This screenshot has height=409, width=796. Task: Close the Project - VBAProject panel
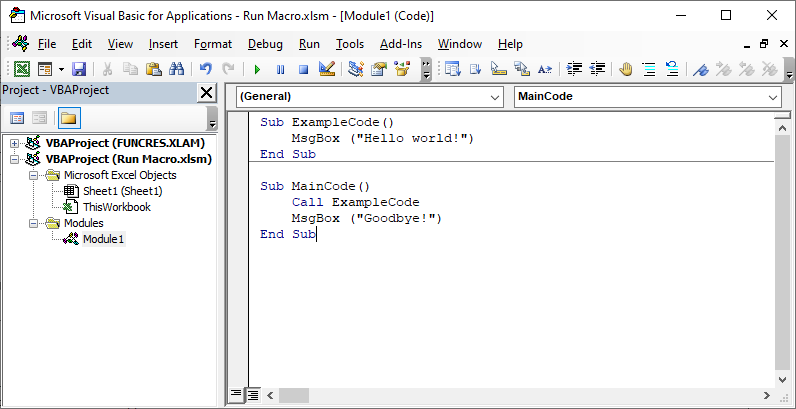pos(207,93)
